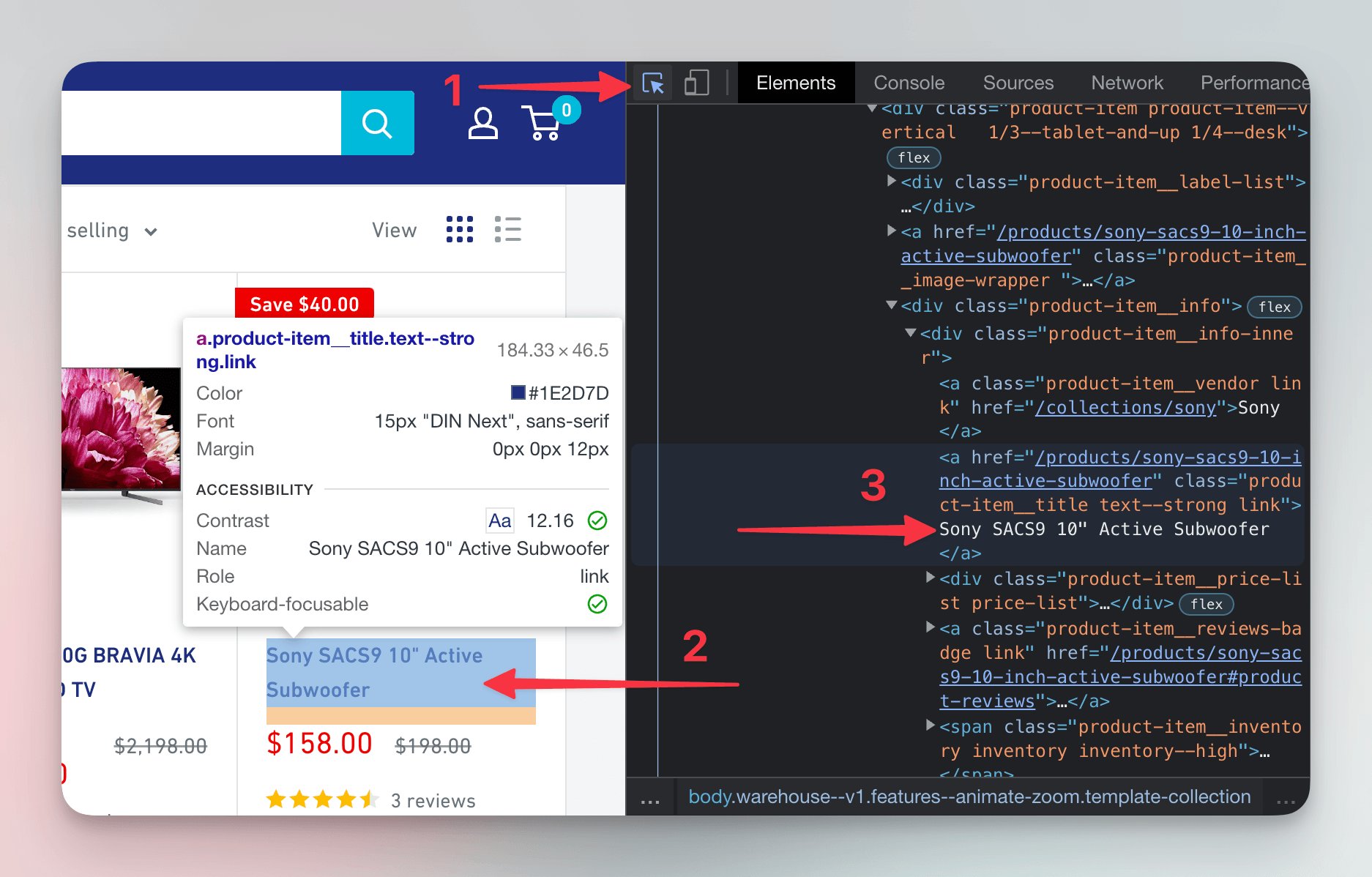The image size is (1372, 877).
Task: Click the green contrast checkmark
Action: click(x=597, y=520)
